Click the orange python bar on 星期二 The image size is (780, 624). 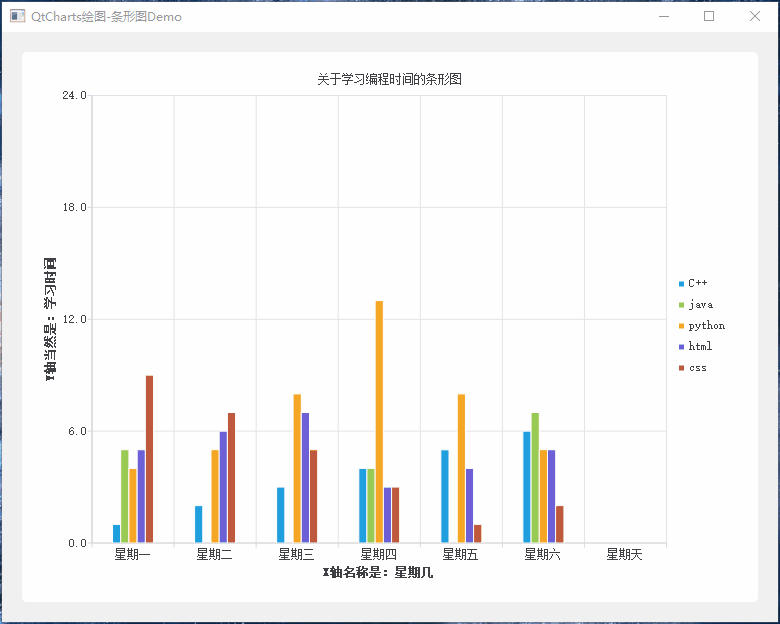215,496
